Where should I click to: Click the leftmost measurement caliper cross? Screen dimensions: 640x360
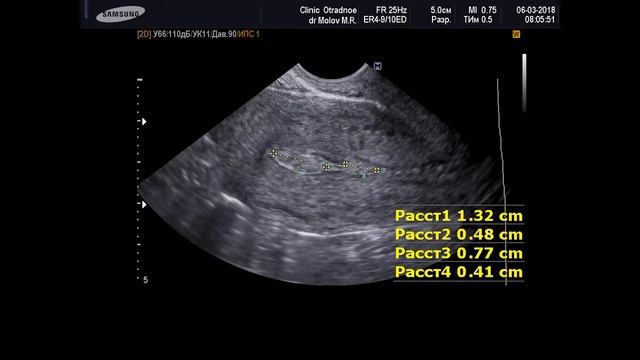click(273, 153)
